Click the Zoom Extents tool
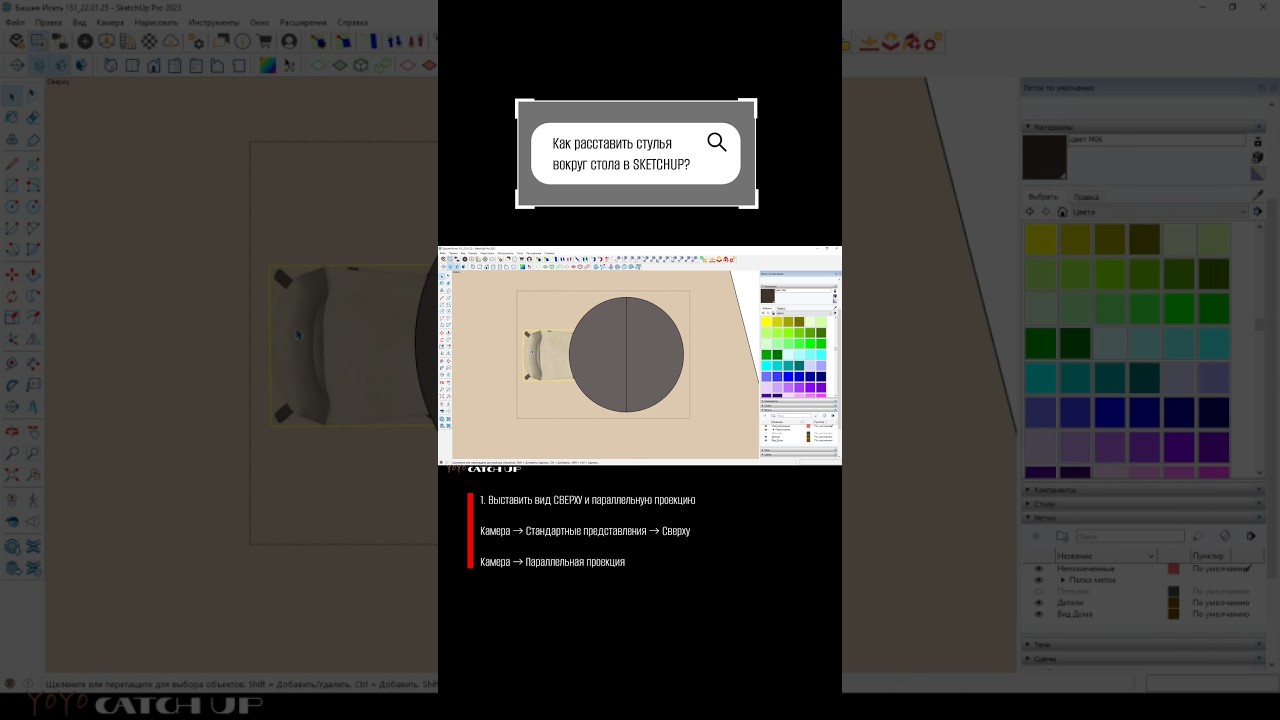This screenshot has height=720, width=1280. coord(12,475)
